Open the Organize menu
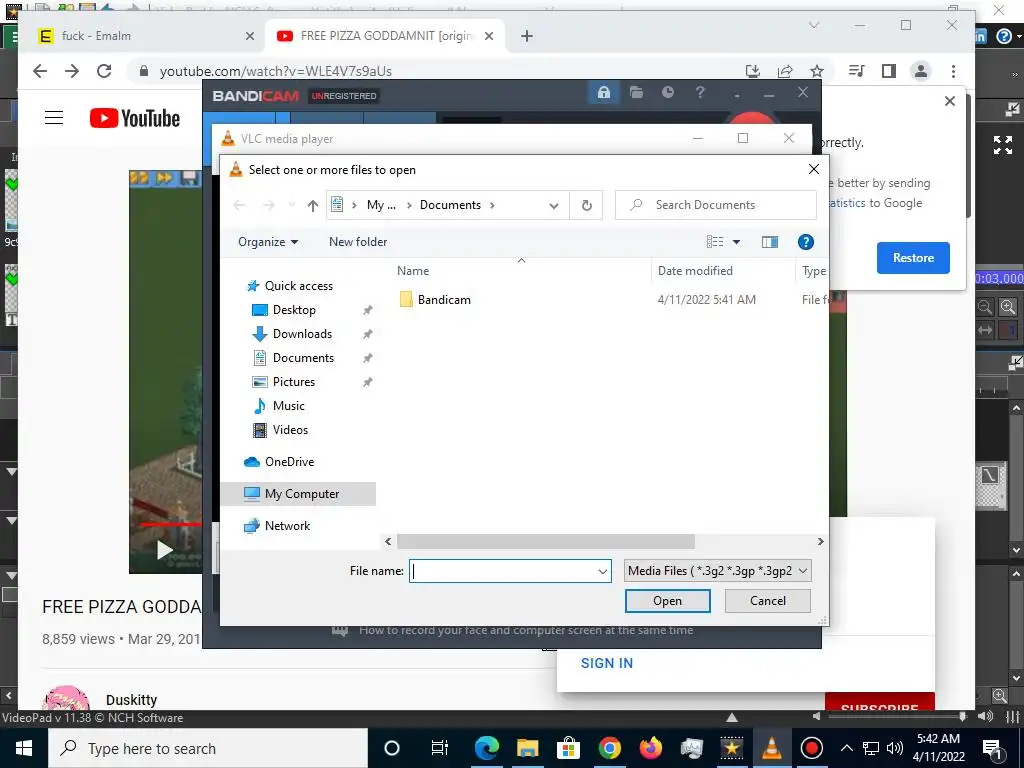 (x=268, y=242)
